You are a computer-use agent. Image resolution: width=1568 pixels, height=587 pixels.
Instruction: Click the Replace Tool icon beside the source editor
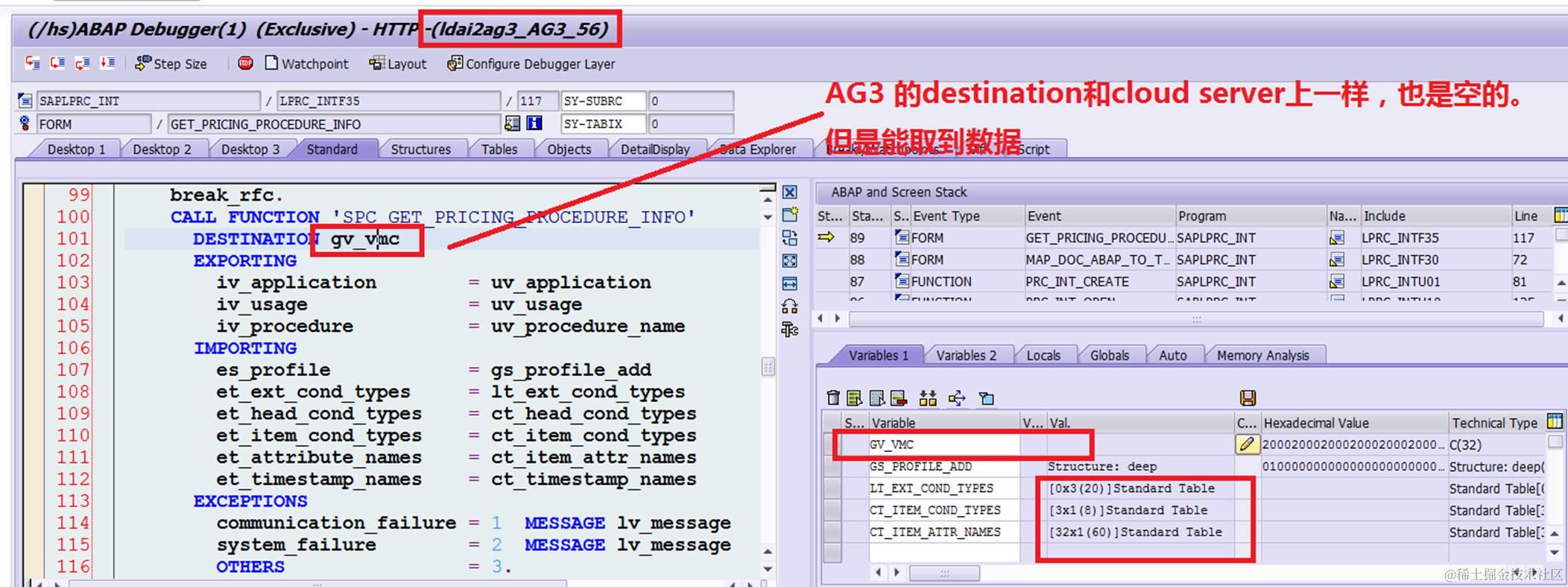coord(790,238)
